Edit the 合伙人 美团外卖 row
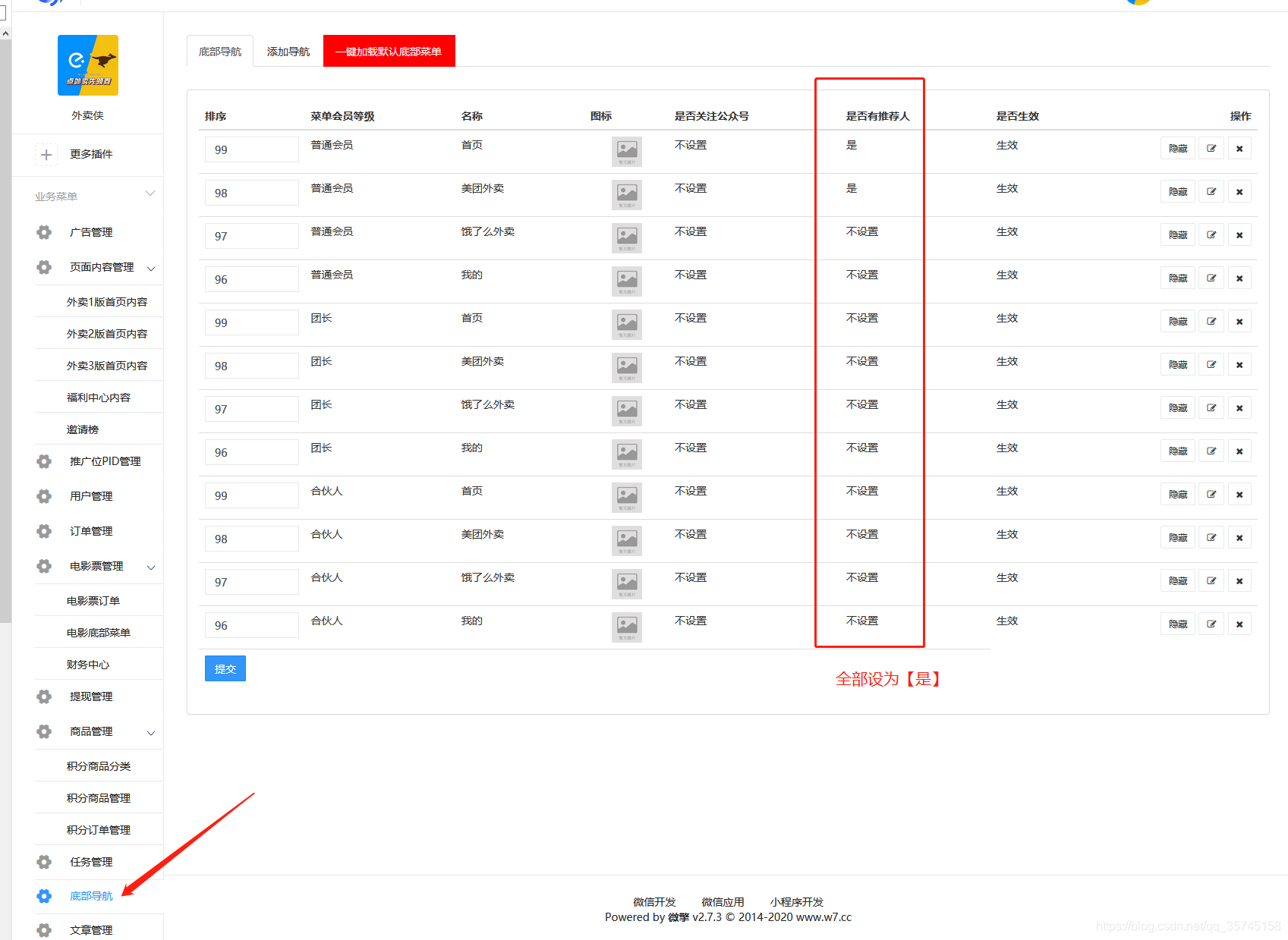The width and height of the screenshot is (1288, 940). coord(1211,537)
